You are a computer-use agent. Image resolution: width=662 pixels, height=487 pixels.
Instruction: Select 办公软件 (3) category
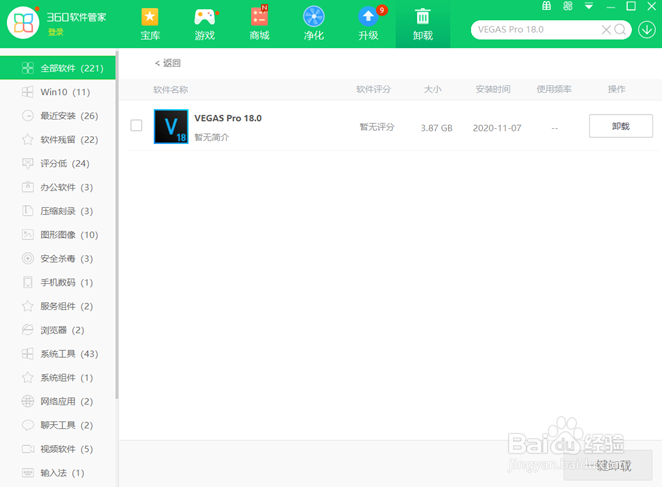point(57,187)
